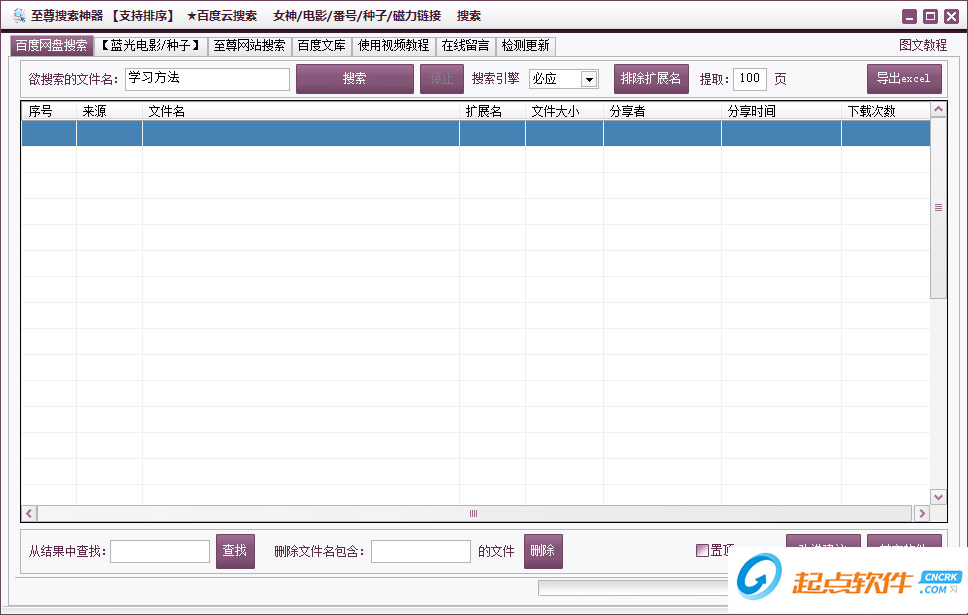Click the horizontal scrollbar thumb
This screenshot has width=968, height=615.
[x=474, y=513]
